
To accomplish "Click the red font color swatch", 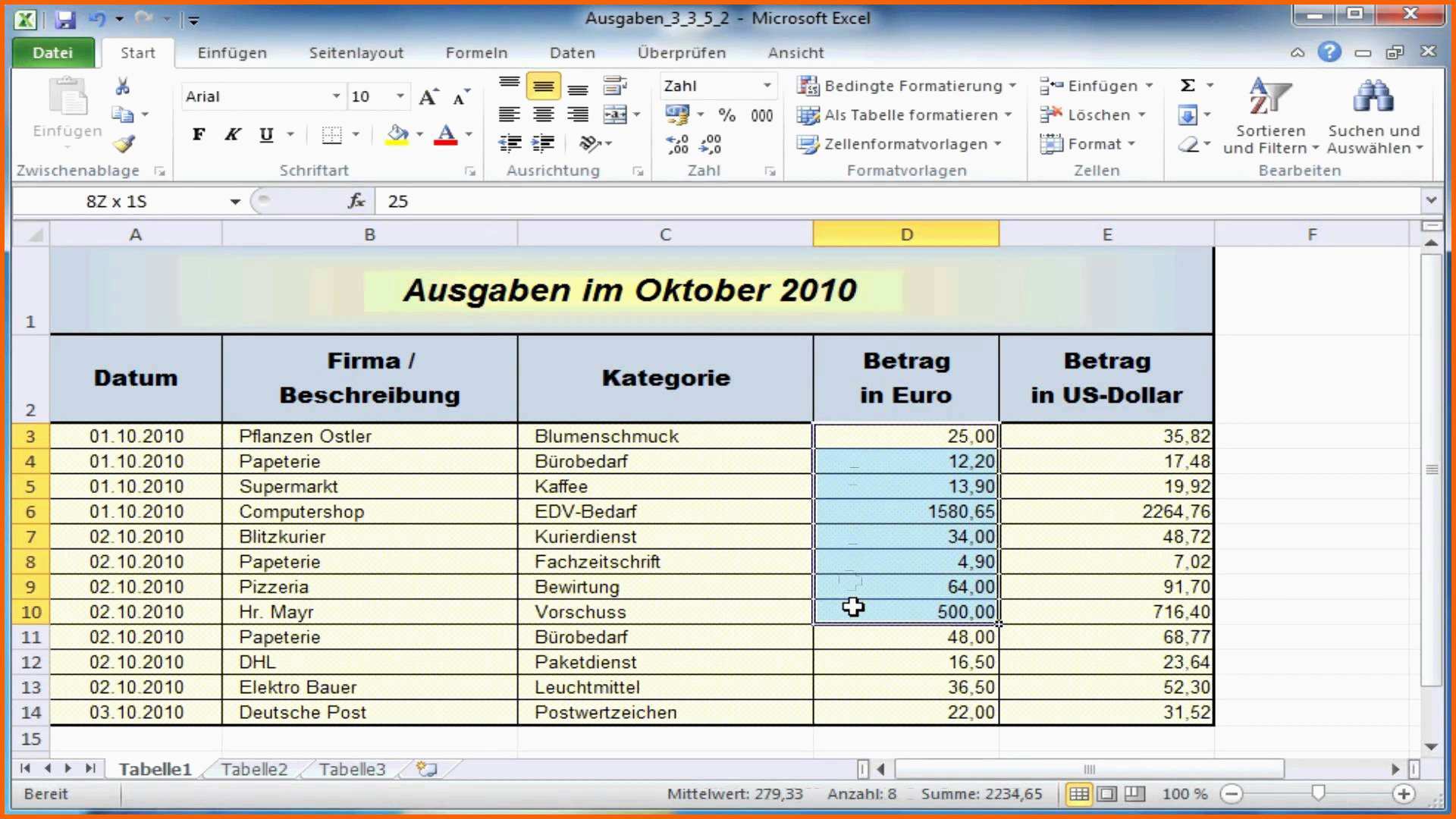I will 446,135.
